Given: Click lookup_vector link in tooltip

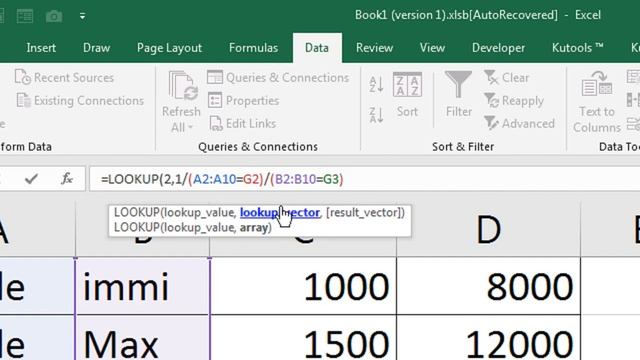Looking at the screenshot, I should tap(280, 213).
